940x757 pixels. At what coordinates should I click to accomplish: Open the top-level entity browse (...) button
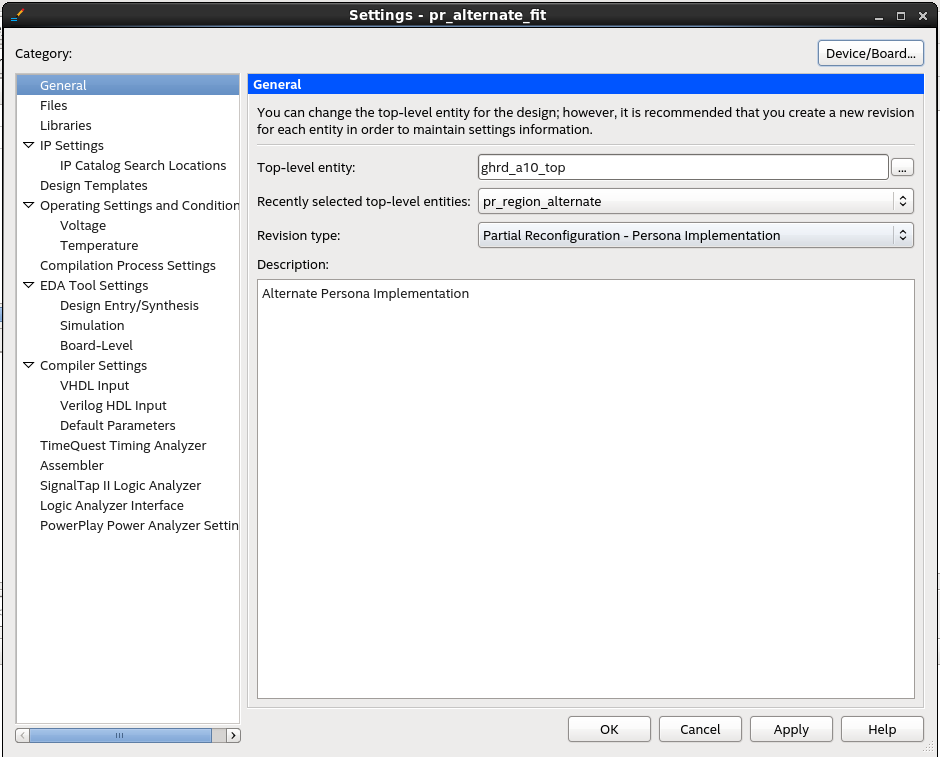click(x=902, y=168)
